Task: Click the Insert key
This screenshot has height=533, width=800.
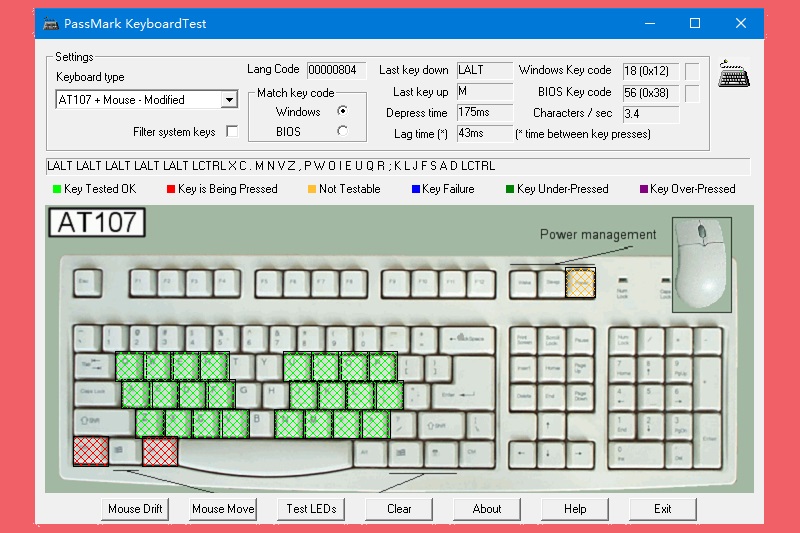Action: [523, 367]
